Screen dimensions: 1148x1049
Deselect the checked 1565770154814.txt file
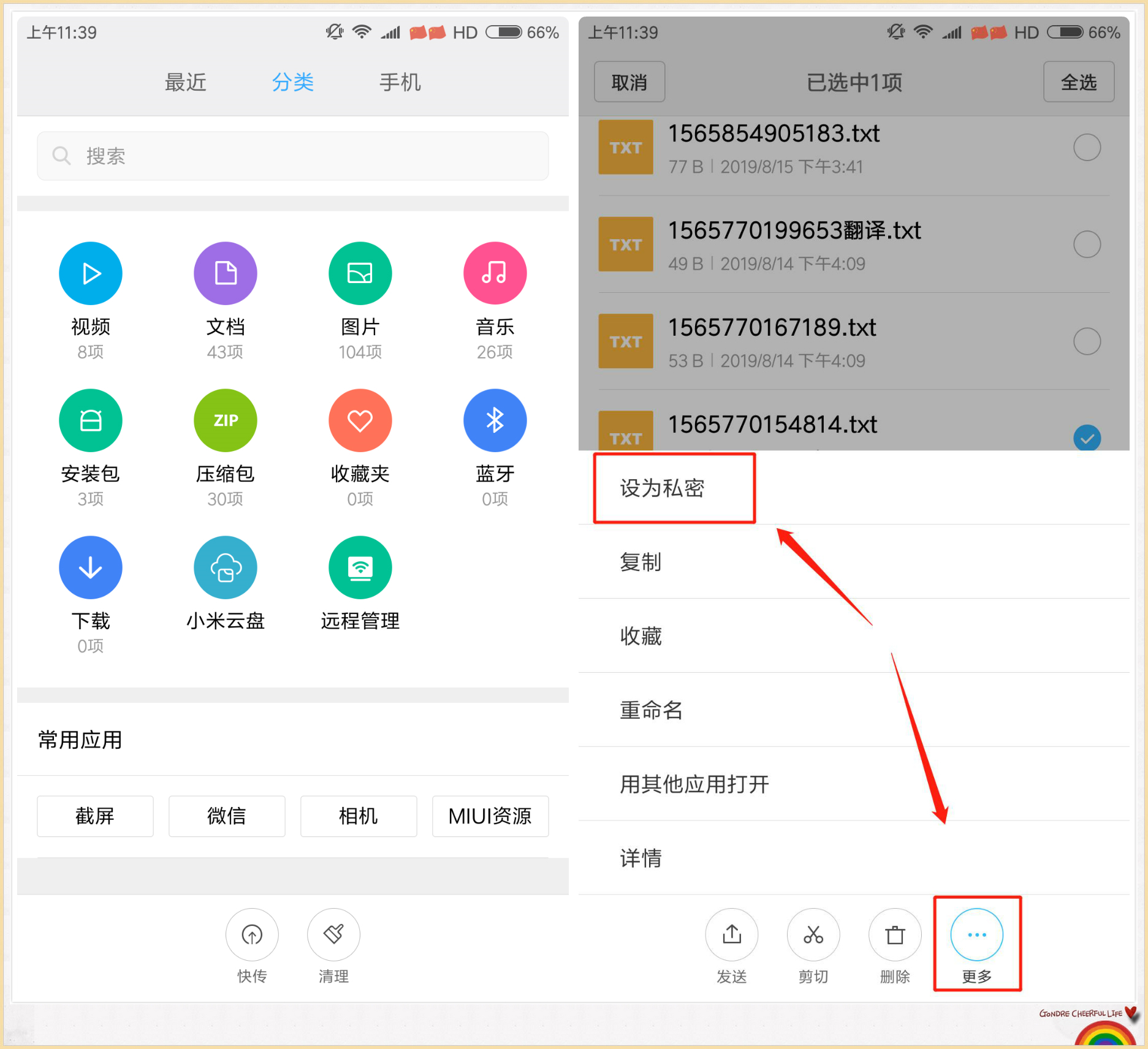[x=1087, y=438]
